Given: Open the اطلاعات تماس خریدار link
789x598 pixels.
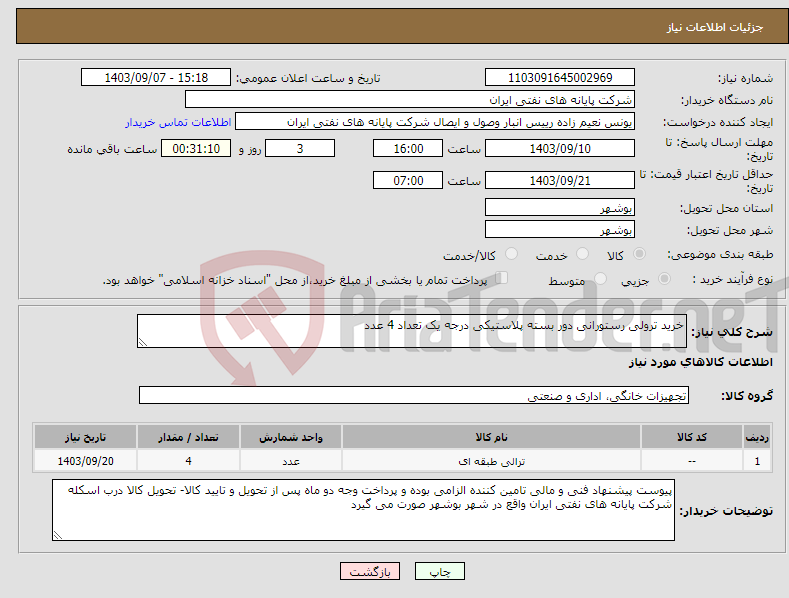Looking at the screenshot, I should (178, 122).
